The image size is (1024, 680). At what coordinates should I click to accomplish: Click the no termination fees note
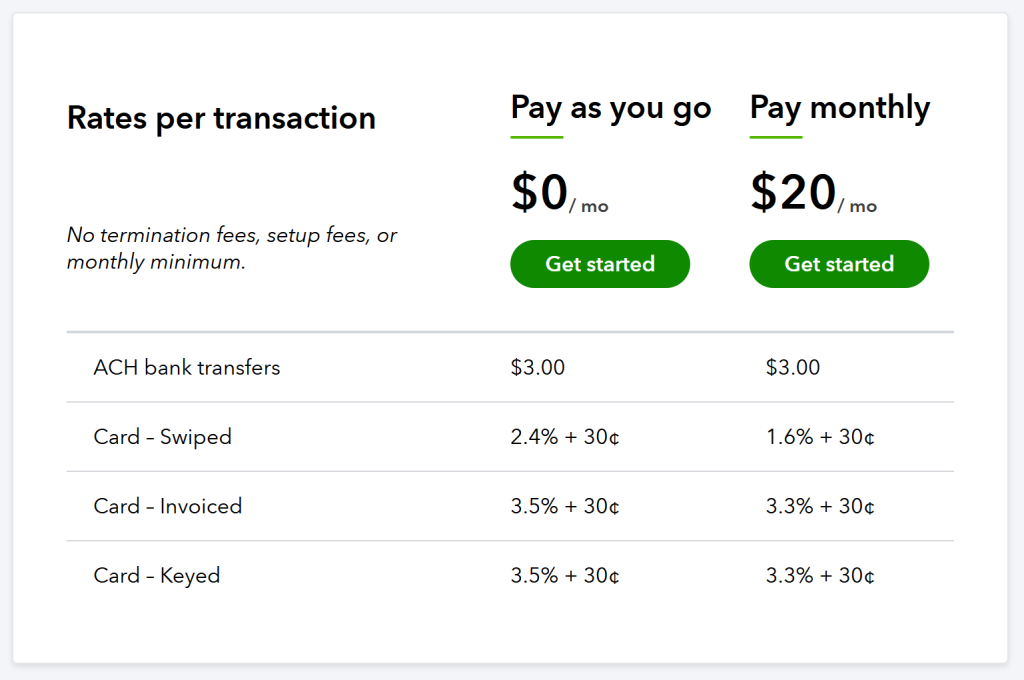click(x=232, y=249)
